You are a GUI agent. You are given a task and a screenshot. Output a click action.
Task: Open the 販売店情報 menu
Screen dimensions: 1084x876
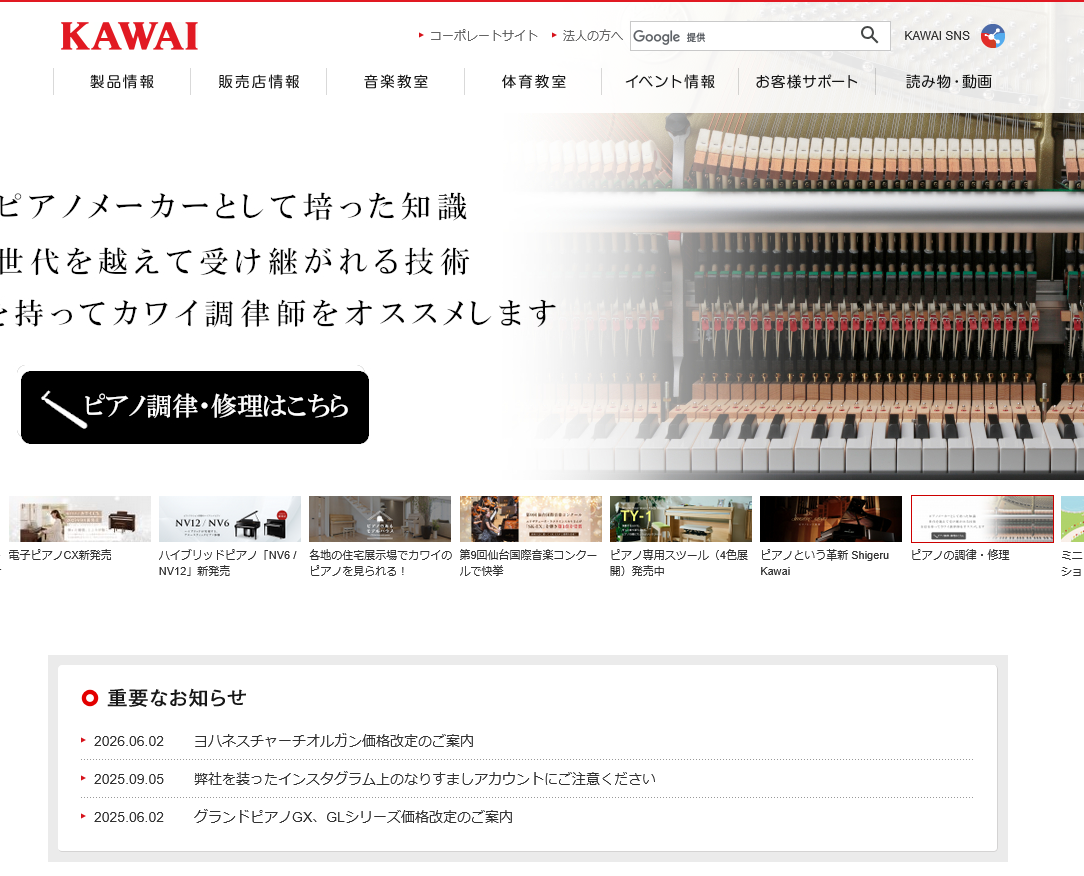click(x=259, y=82)
